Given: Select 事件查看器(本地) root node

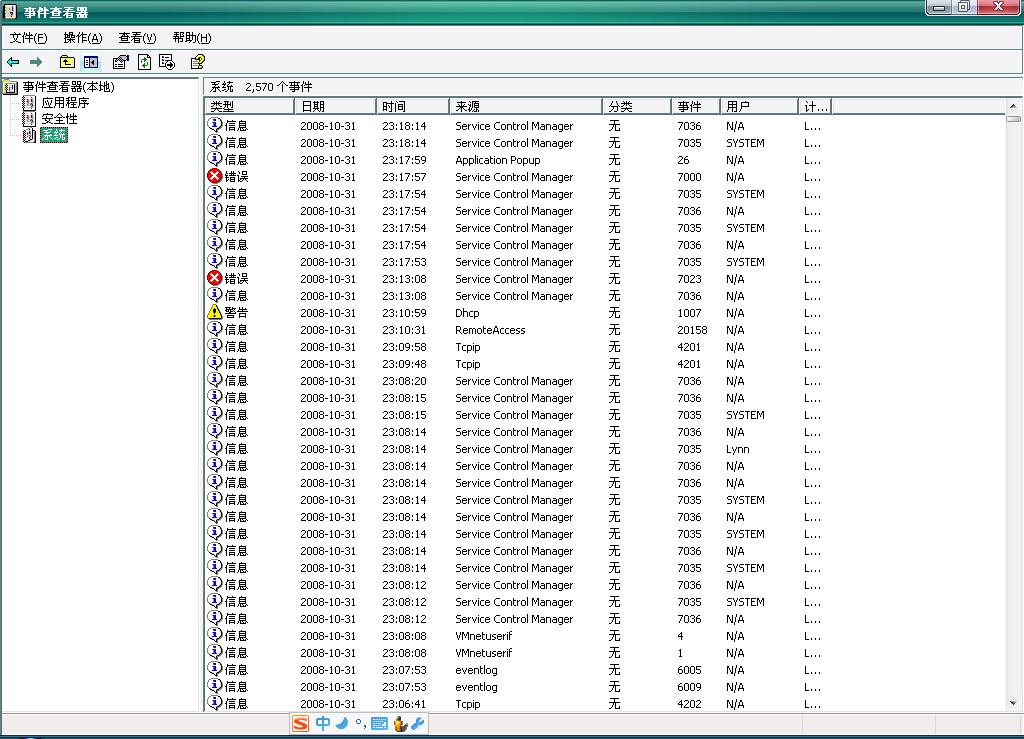Looking at the screenshot, I should pyautogui.click(x=68, y=87).
